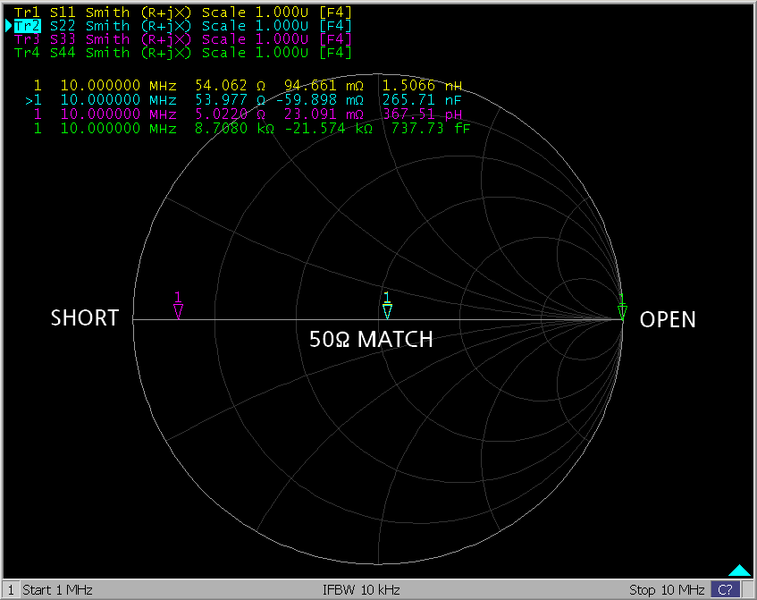Click the Stop 10 MHz field
This screenshot has width=757, height=600.
(666, 589)
